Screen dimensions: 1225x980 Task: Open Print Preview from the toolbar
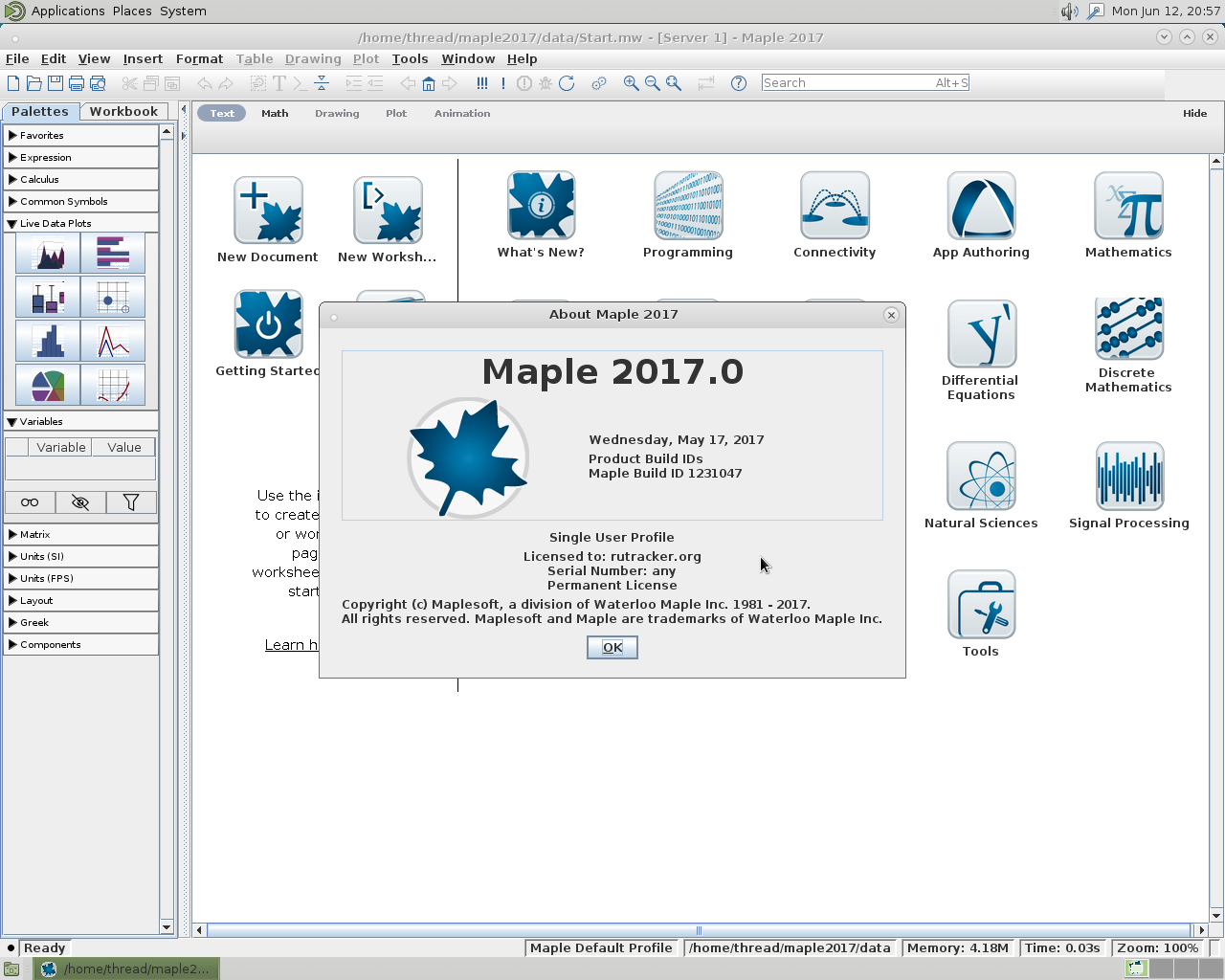click(98, 83)
